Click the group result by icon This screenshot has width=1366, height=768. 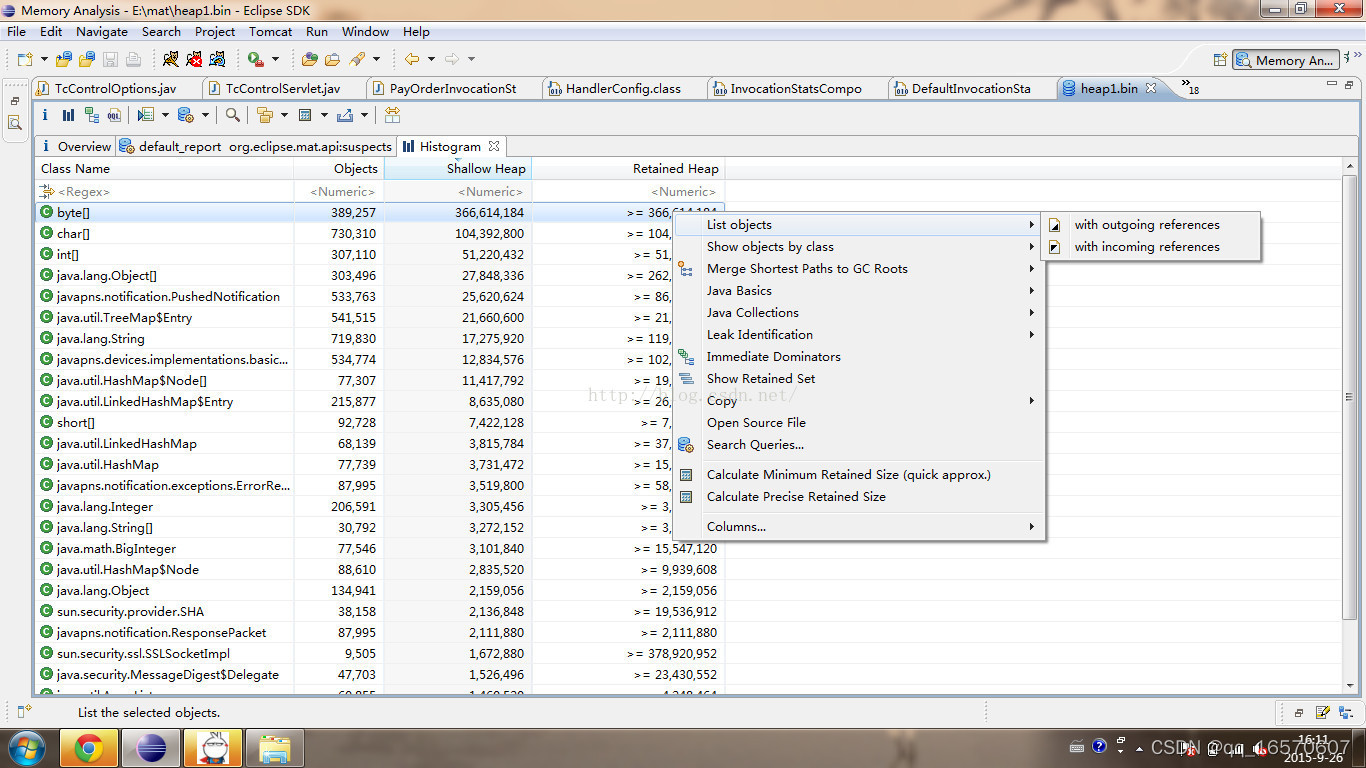[265, 115]
